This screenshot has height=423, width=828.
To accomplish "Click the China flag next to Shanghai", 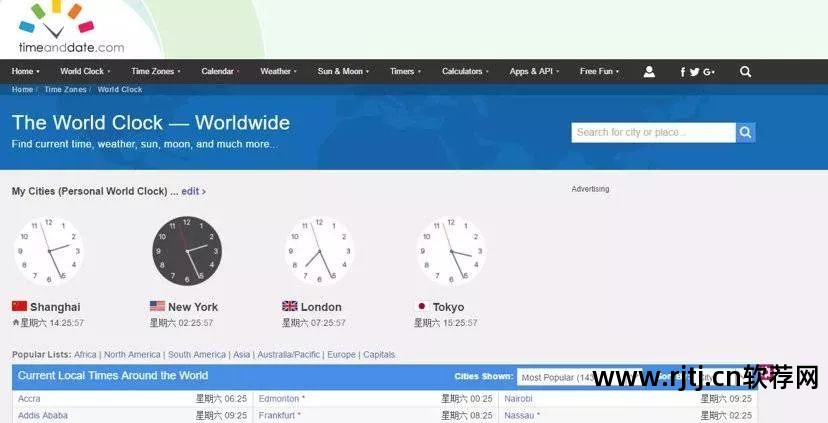I will point(20,306).
